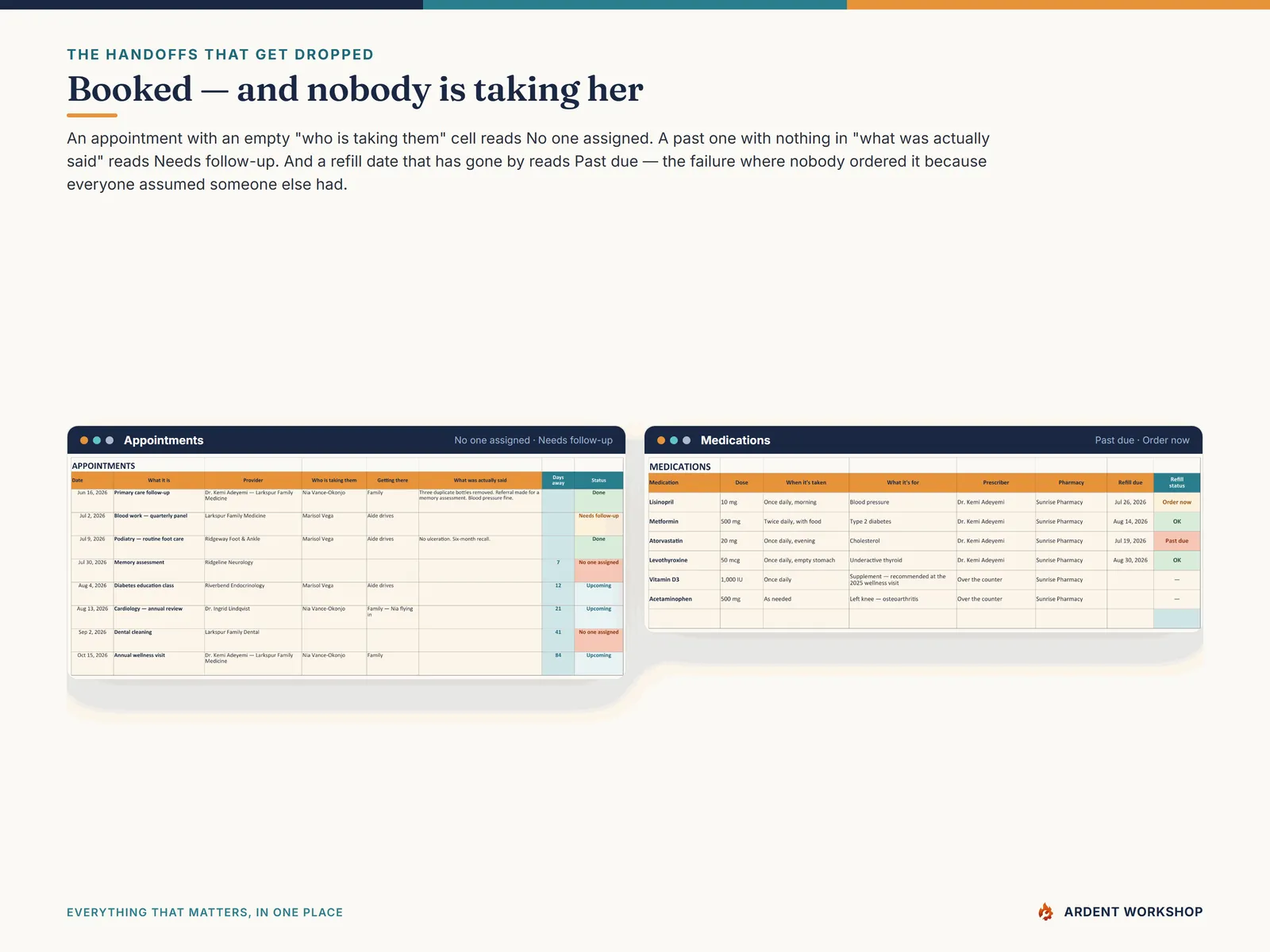Click the 'Order now' status for Lisinopril
Viewport: 1270px width, 952px height.
click(1177, 502)
